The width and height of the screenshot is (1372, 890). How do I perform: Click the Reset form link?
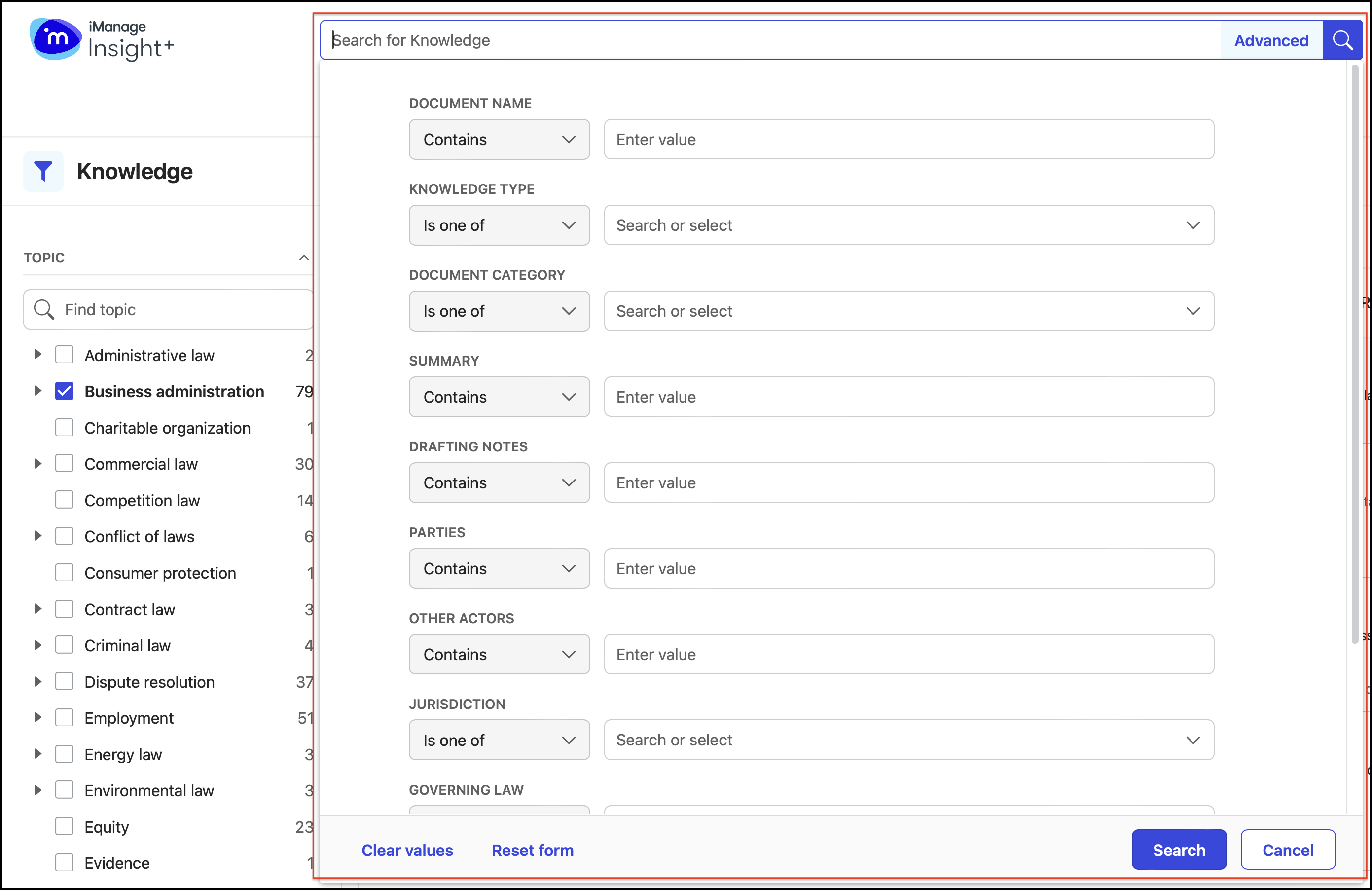(x=532, y=850)
